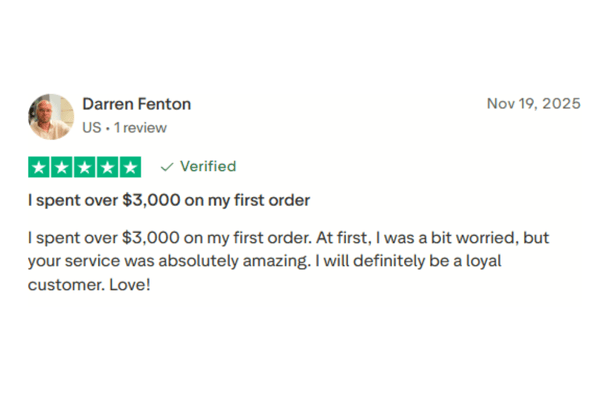Image resolution: width=600 pixels, height=400 pixels.
Task: Open Darren Fenton's reviewer profile name
Action: (136, 104)
